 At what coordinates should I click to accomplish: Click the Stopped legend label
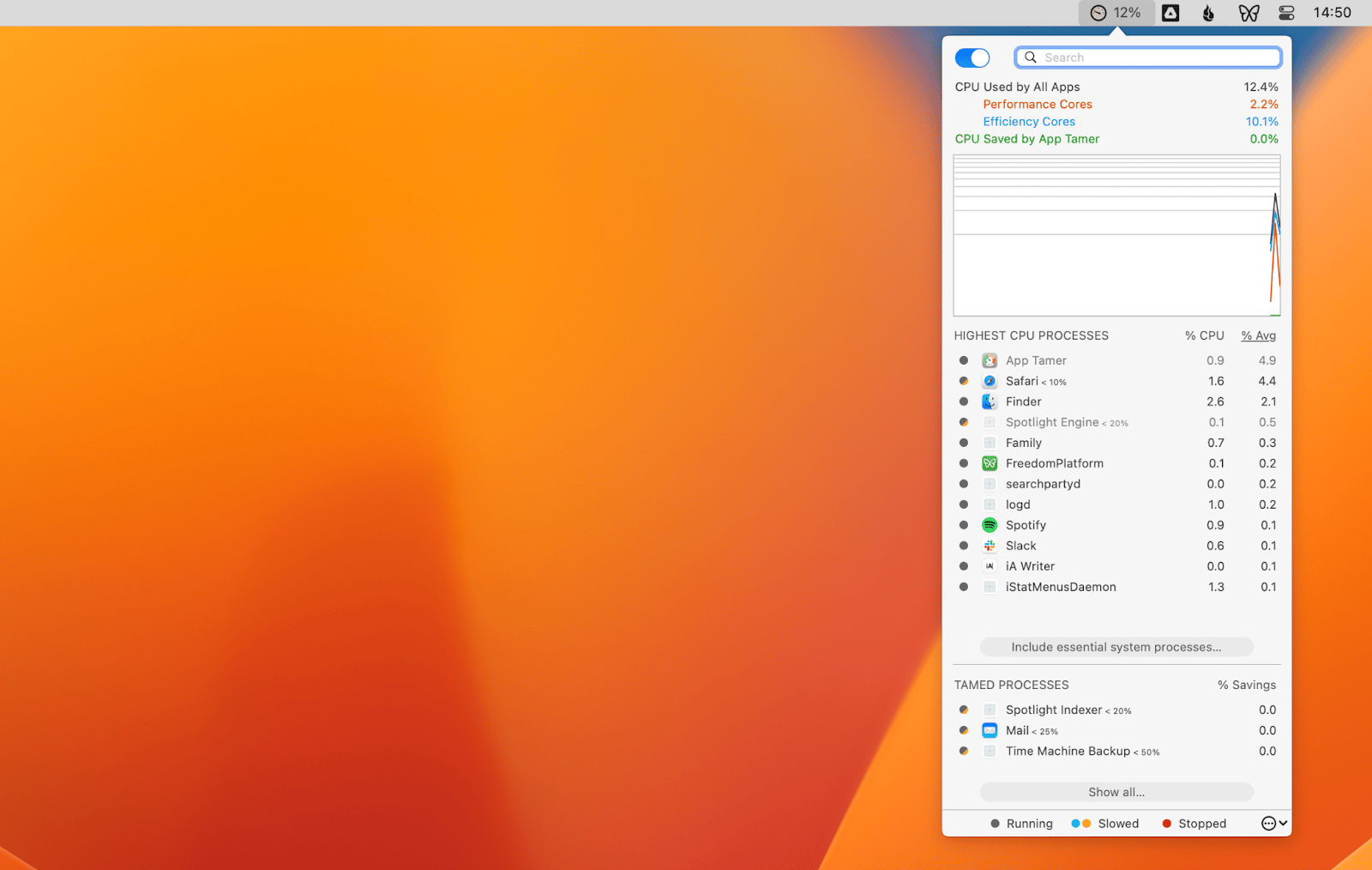point(1202,824)
